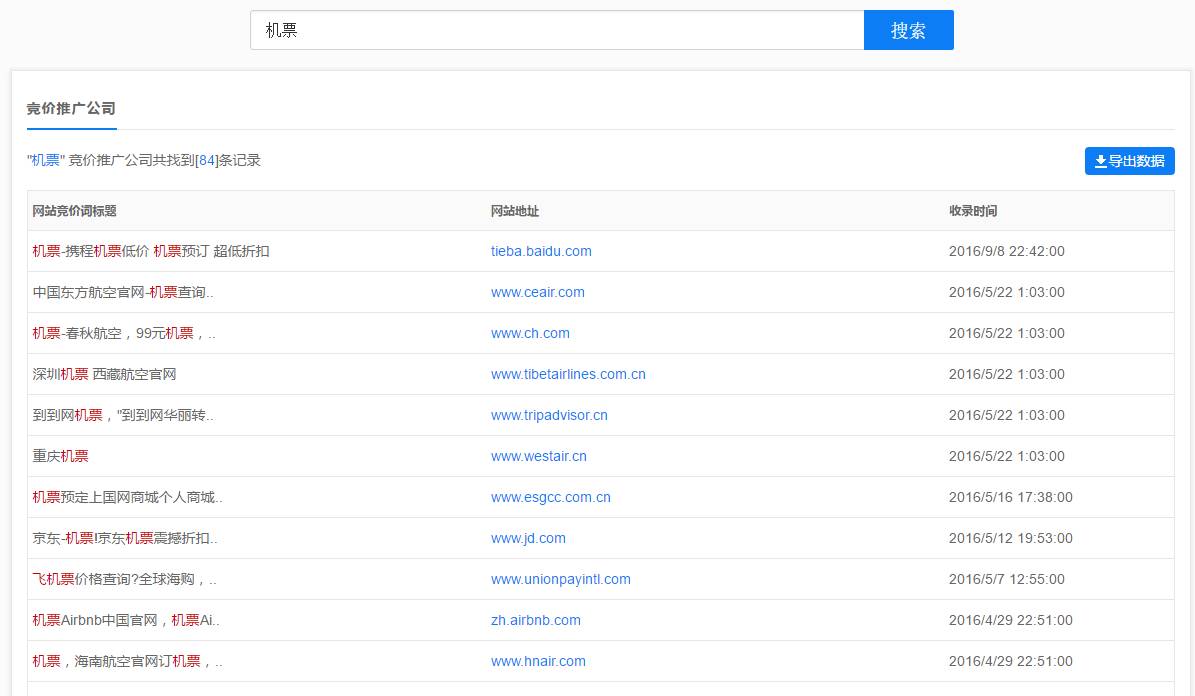Open the www.tibetairlines.com.cn link
1195x696 pixels.
[x=567, y=374]
